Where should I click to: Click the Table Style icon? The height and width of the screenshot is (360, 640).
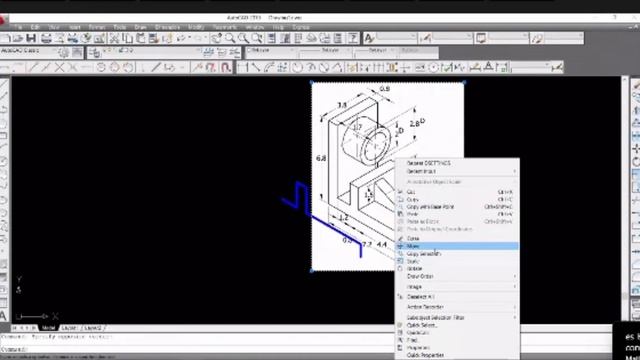pyautogui.click(x=481, y=38)
